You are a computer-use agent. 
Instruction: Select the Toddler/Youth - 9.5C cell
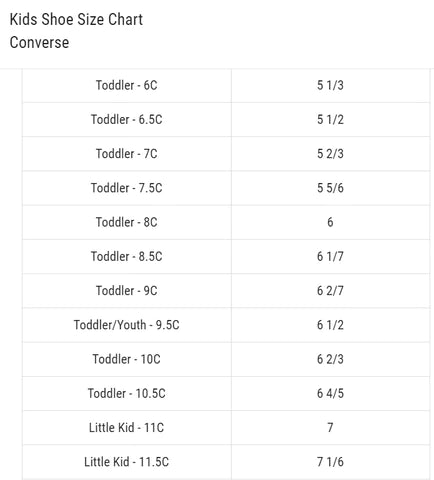(127, 325)
